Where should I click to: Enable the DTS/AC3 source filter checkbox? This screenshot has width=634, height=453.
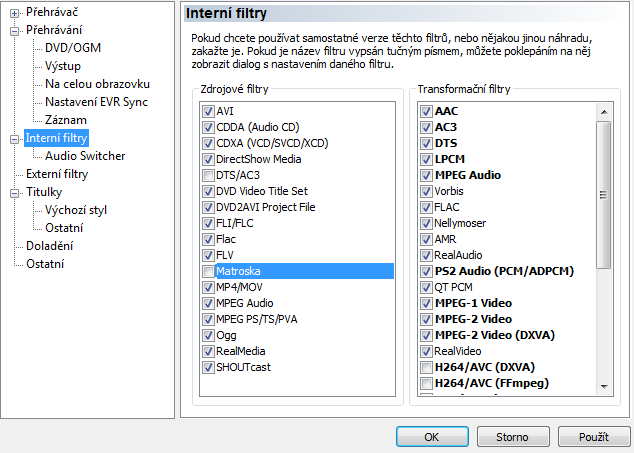click(208, 175)
